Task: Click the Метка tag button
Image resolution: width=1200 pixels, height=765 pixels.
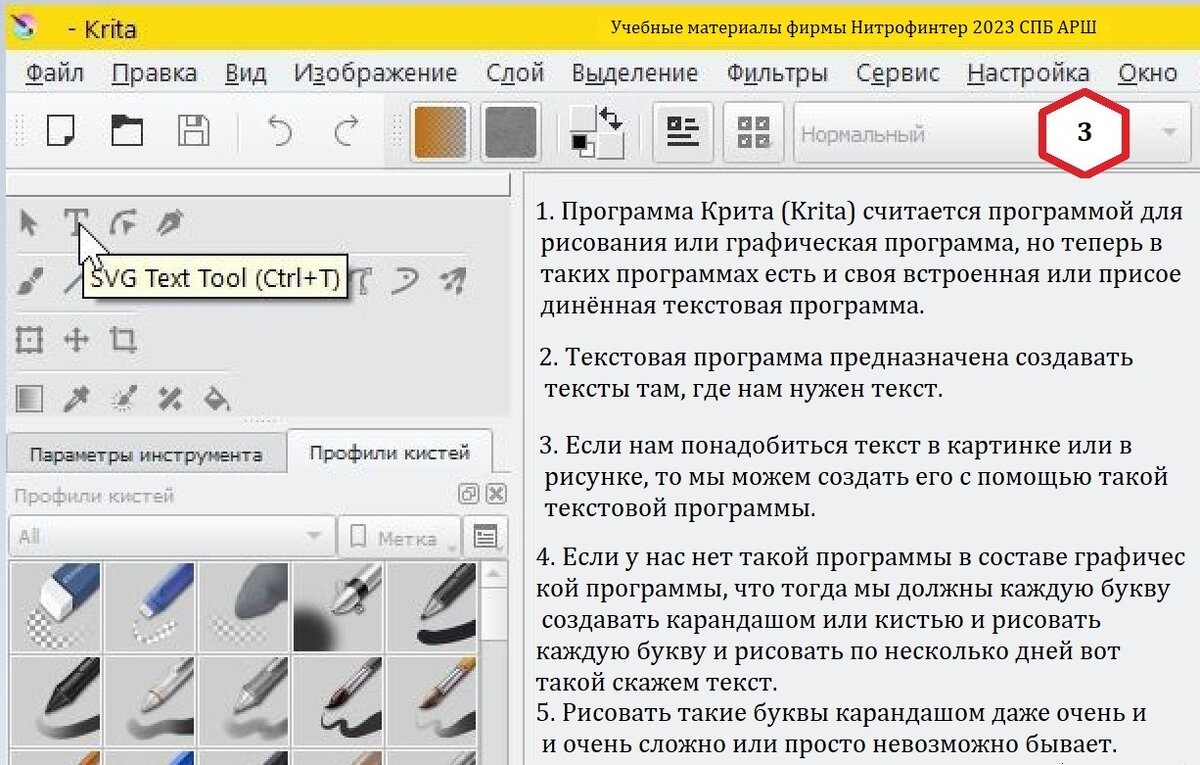Action: pyautogui.click(x=400, y=537)
